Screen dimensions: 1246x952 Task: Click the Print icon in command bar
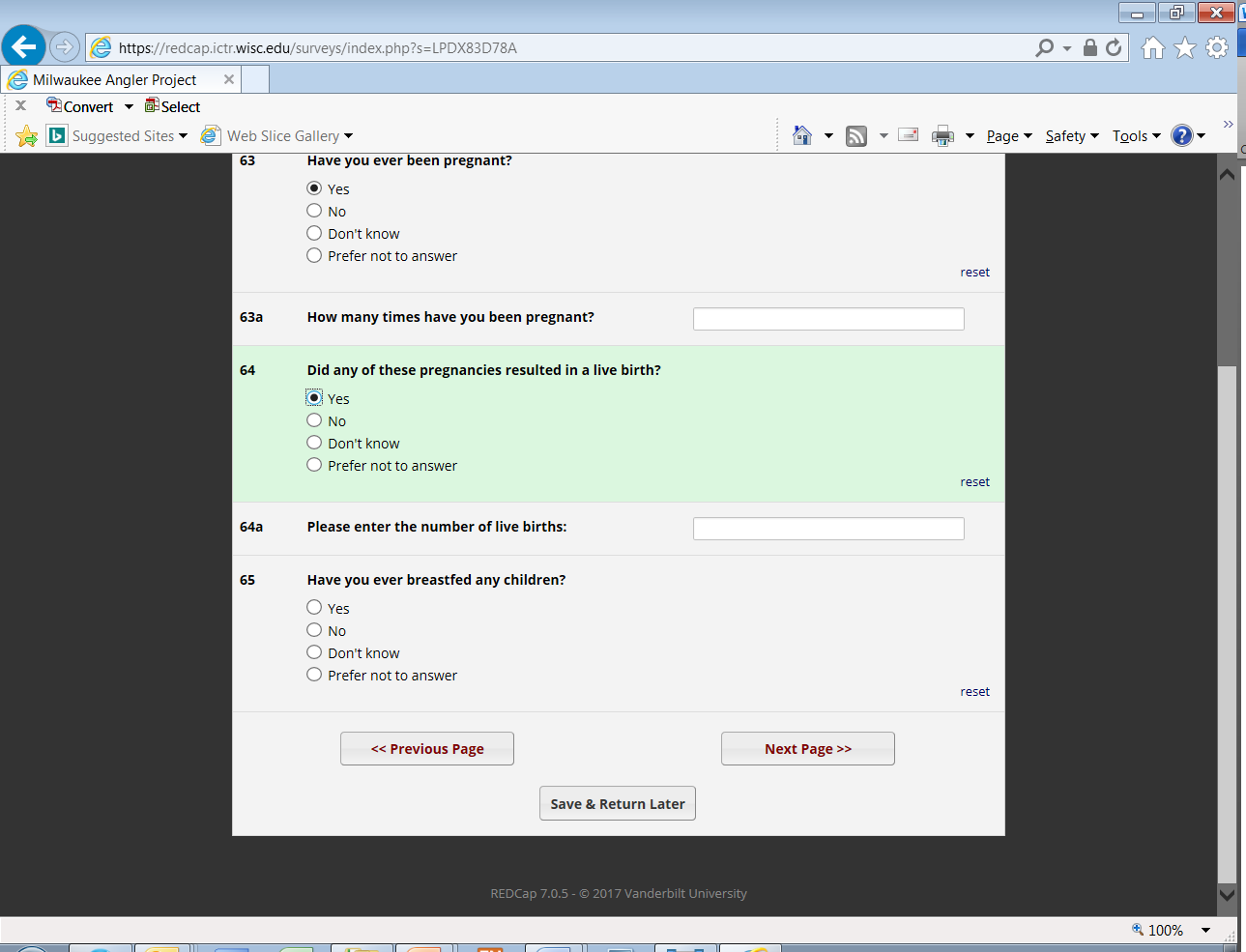(x=942, y=136)
